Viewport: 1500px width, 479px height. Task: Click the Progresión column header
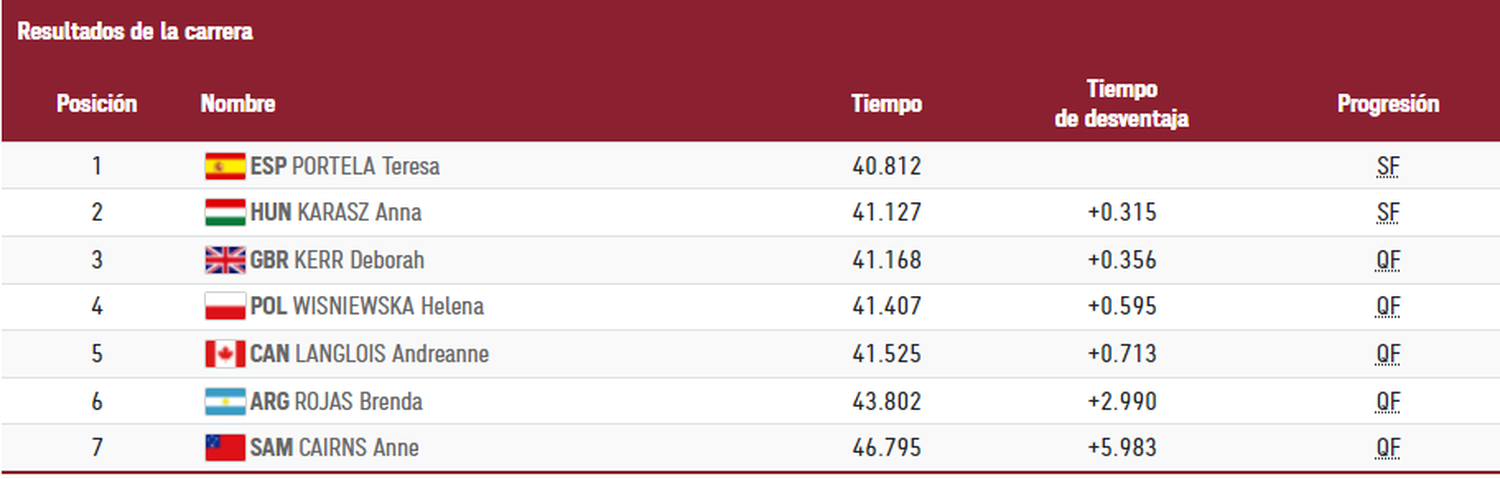1388,104
